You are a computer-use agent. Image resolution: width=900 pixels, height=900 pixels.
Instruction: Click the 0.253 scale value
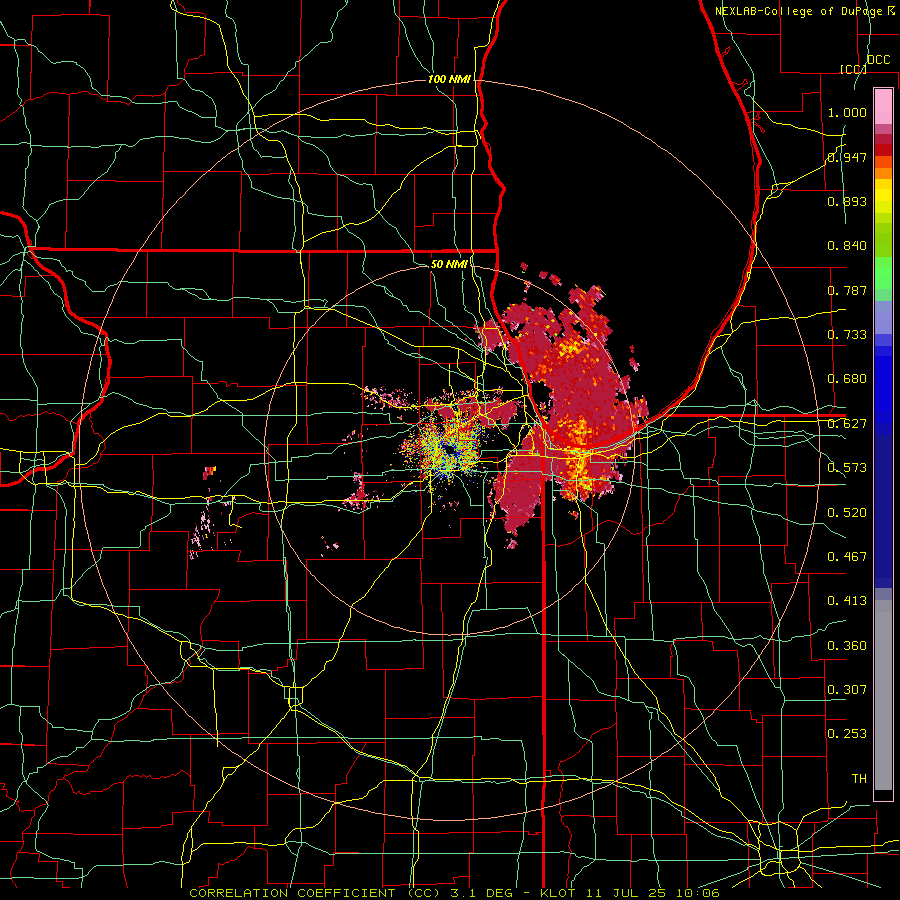[847, 734]
